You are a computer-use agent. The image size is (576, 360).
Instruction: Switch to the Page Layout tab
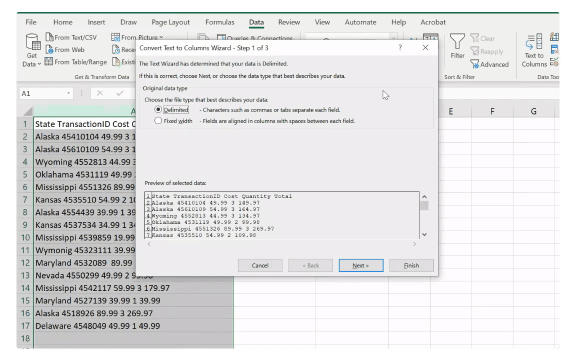pyautogui.click(x=171, y=22)
